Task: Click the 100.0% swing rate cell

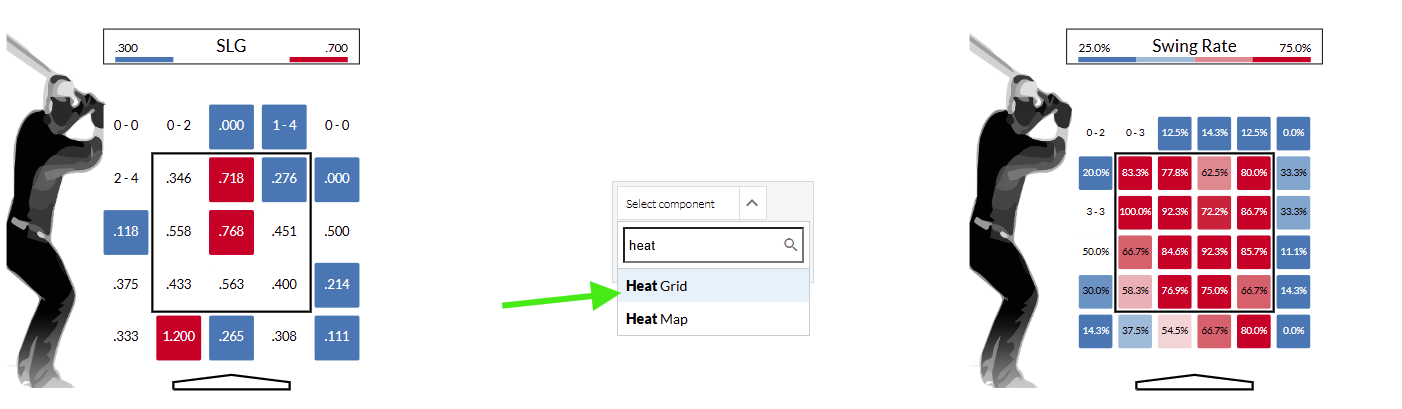Action: pyautogui.click(x=1135, y=213)
